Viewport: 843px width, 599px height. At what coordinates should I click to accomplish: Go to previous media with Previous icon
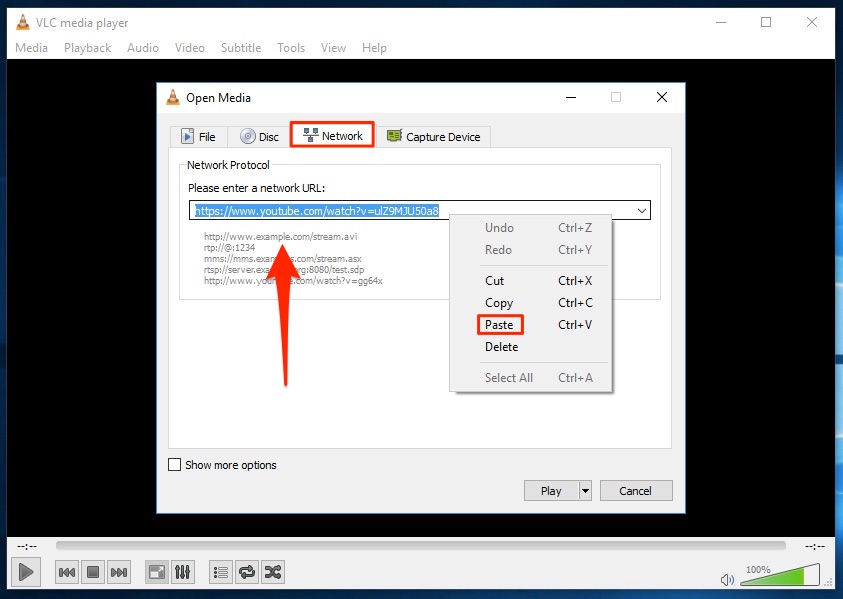(x=66, y=571)
